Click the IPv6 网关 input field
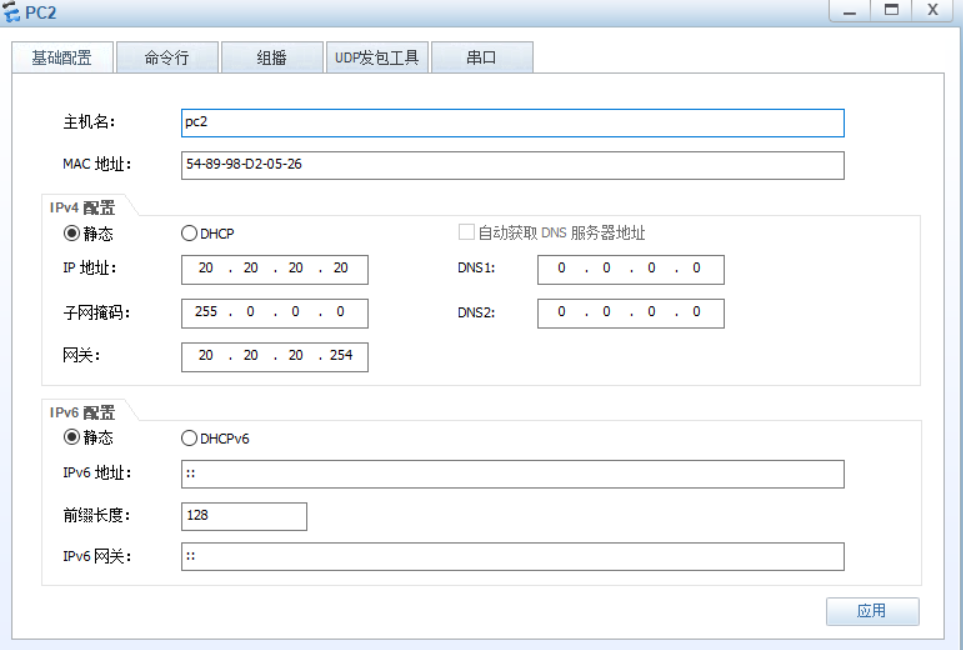The image size is (963, 650). coord(513,557)
